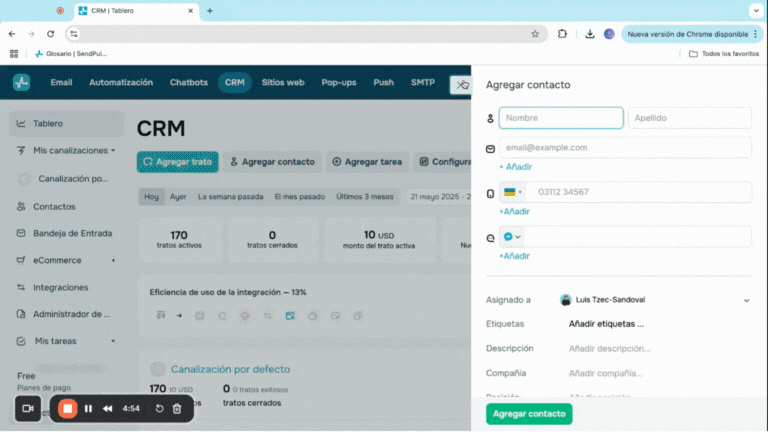Click Añadir descripción field
Image resolution: width=768 pixels, height=432 pixels.
609,349
